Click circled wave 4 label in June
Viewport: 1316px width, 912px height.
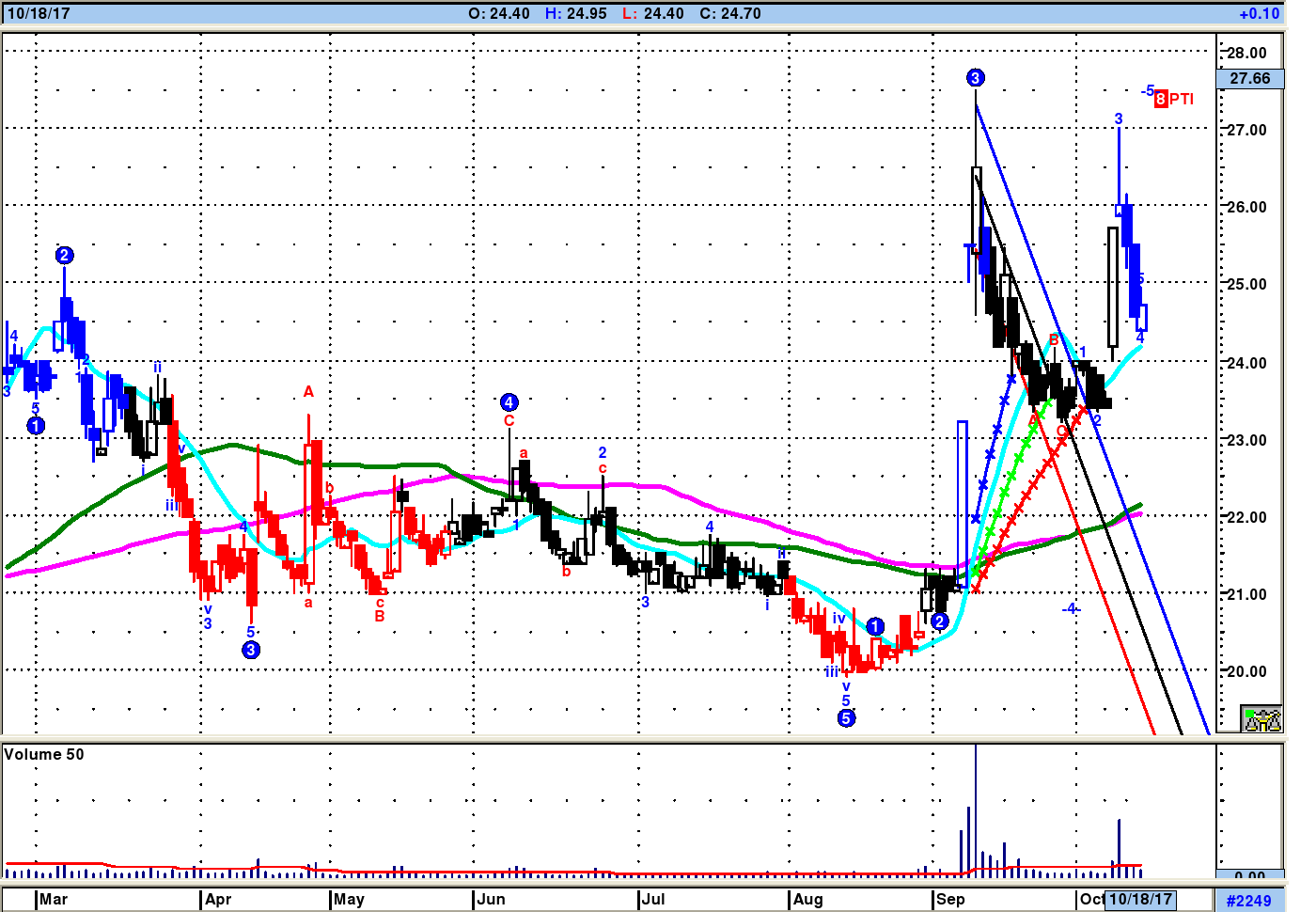(509, 402)
